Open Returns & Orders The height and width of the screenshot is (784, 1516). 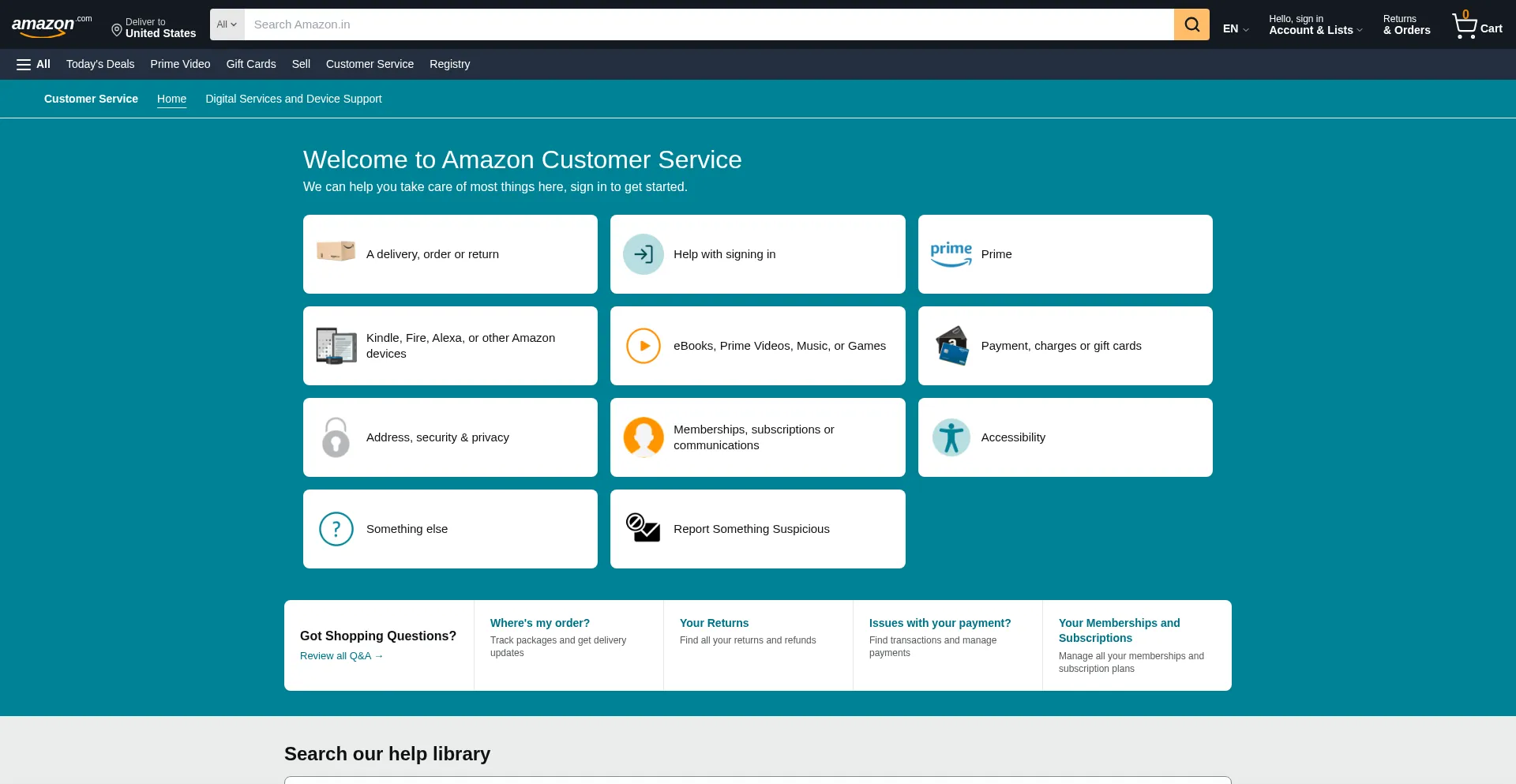[1406, 24]
